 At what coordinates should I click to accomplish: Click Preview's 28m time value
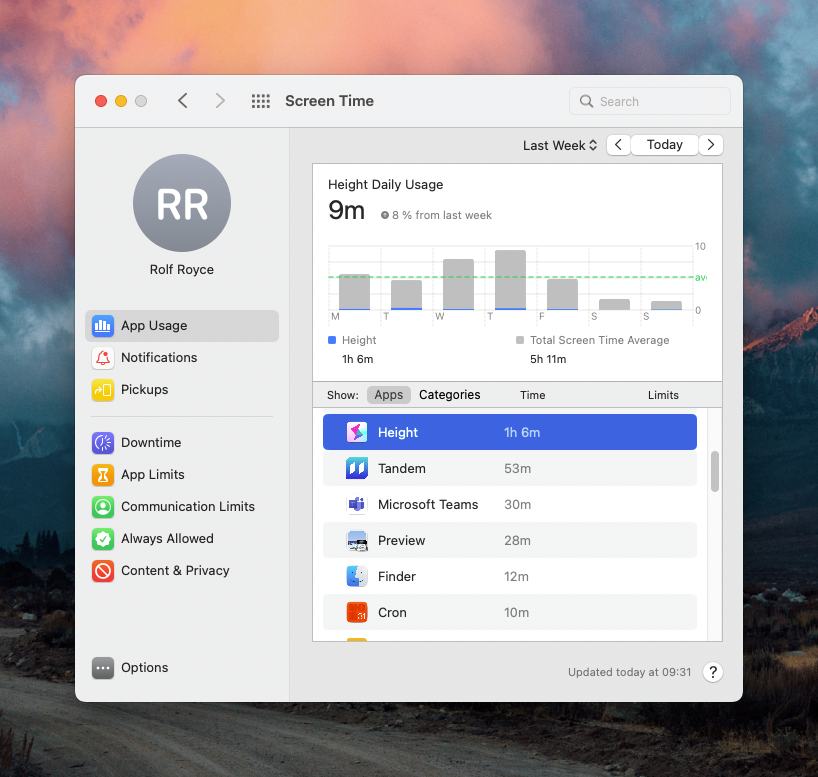coord(518,541)
